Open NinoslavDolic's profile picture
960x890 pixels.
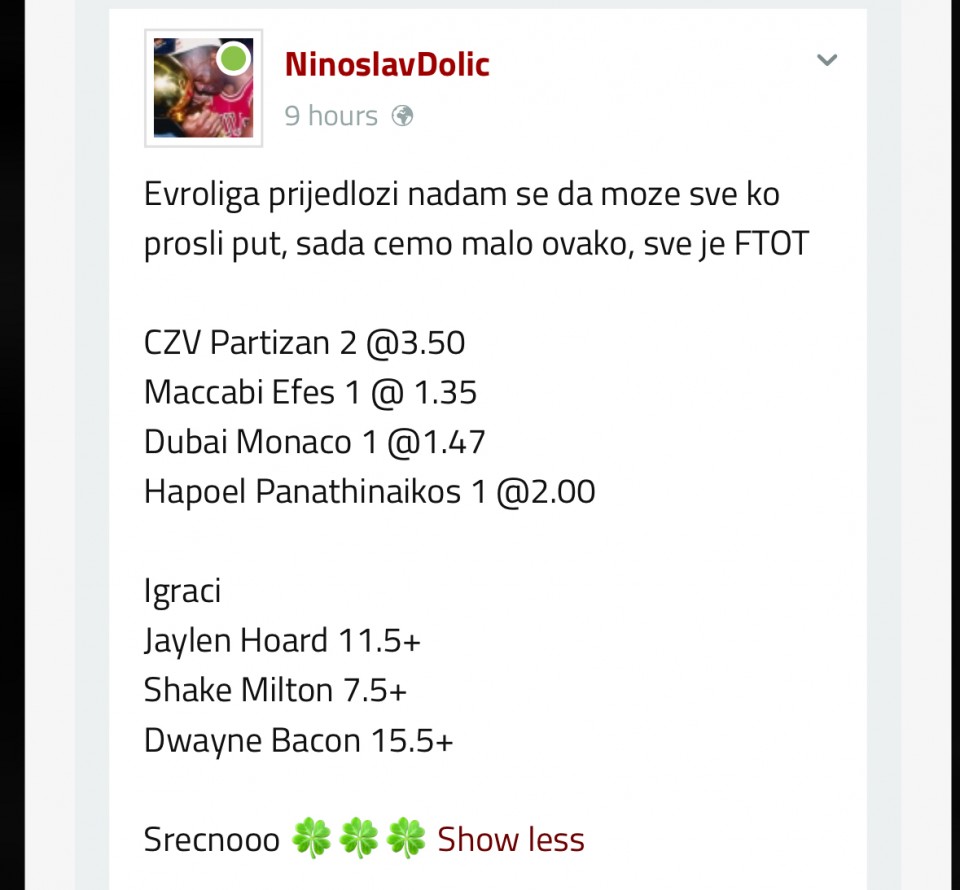(x=203, y=90)
